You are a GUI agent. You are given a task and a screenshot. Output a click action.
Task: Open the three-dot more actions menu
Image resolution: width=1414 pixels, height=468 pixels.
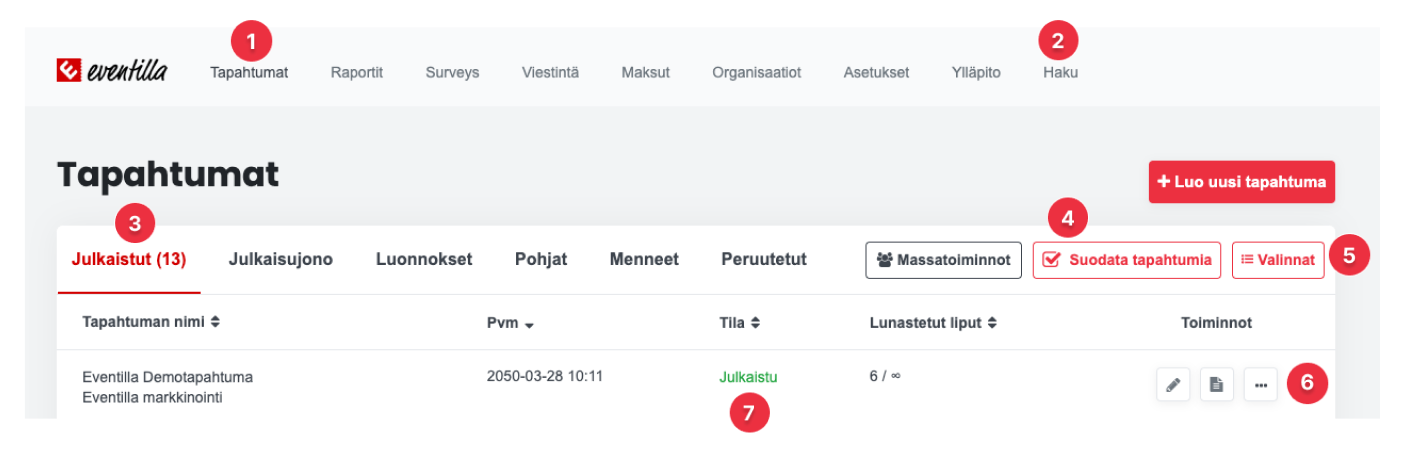(1261, 385)
